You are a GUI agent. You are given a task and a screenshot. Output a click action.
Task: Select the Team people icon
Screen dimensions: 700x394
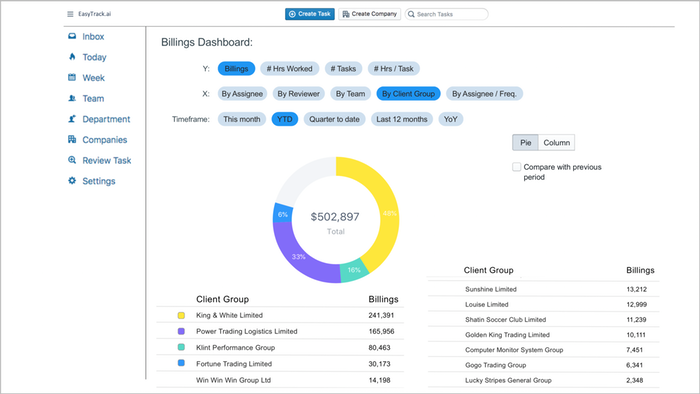click(x=72, y=98)
